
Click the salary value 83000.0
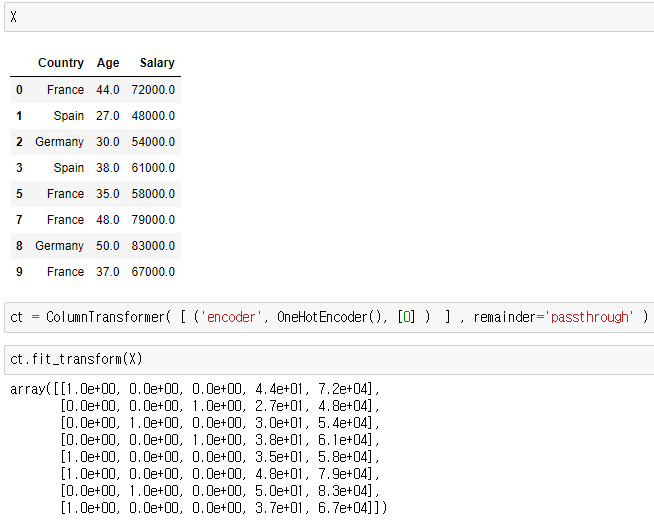coord(153,246)
